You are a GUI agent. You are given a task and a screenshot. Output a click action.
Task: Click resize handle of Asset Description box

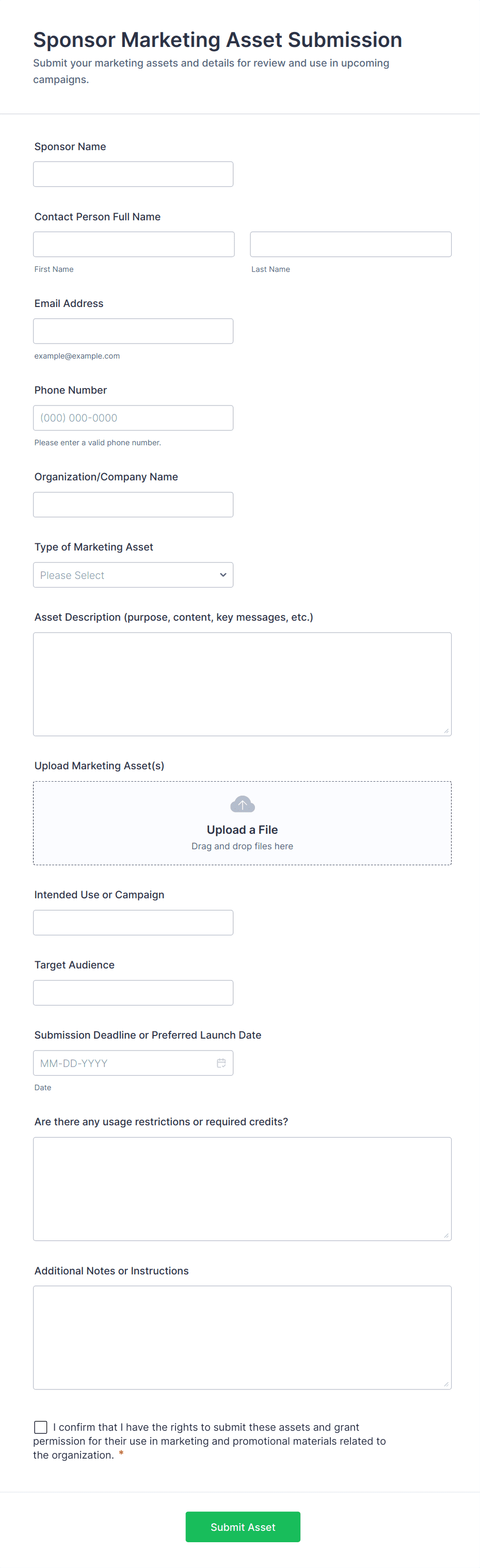point(446,731)
